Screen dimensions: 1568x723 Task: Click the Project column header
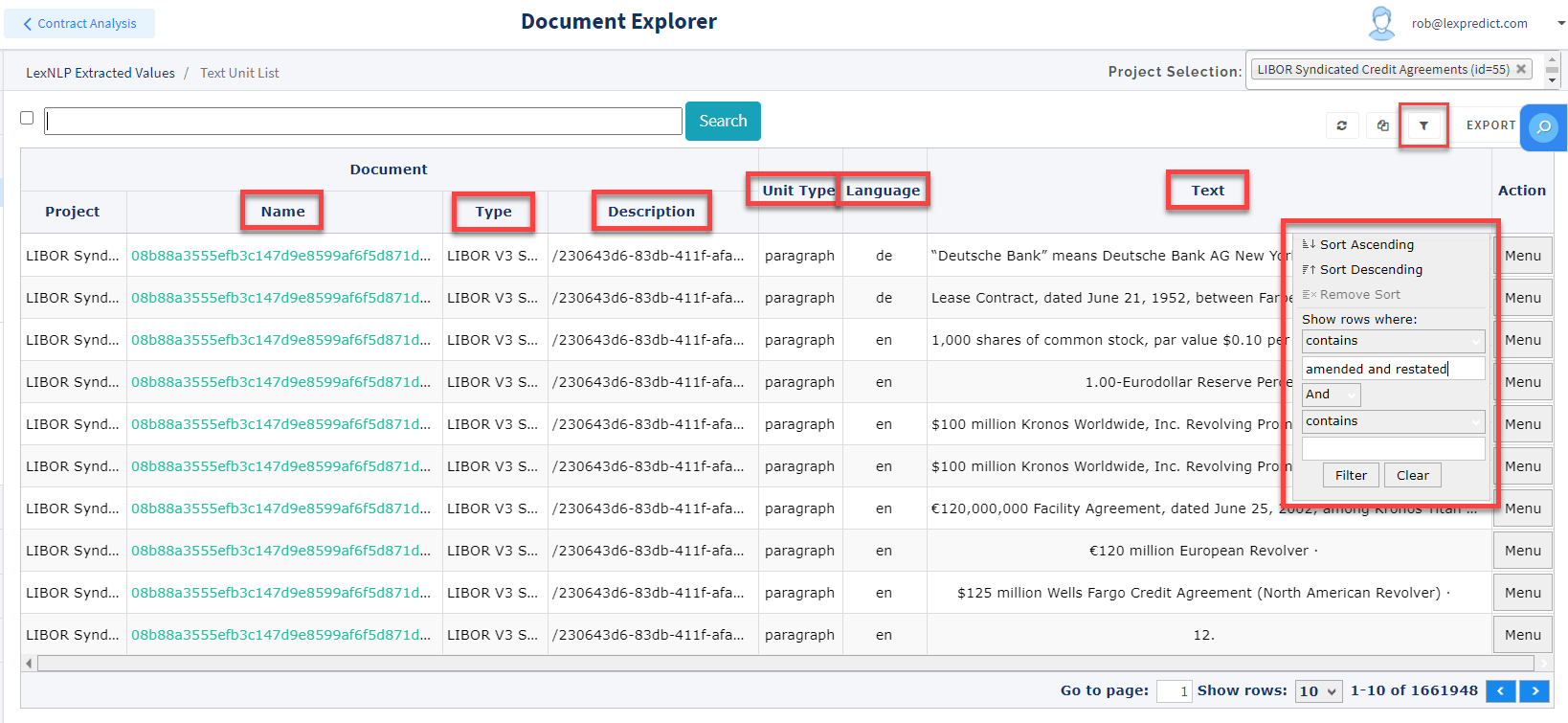(x=73, y=212)
